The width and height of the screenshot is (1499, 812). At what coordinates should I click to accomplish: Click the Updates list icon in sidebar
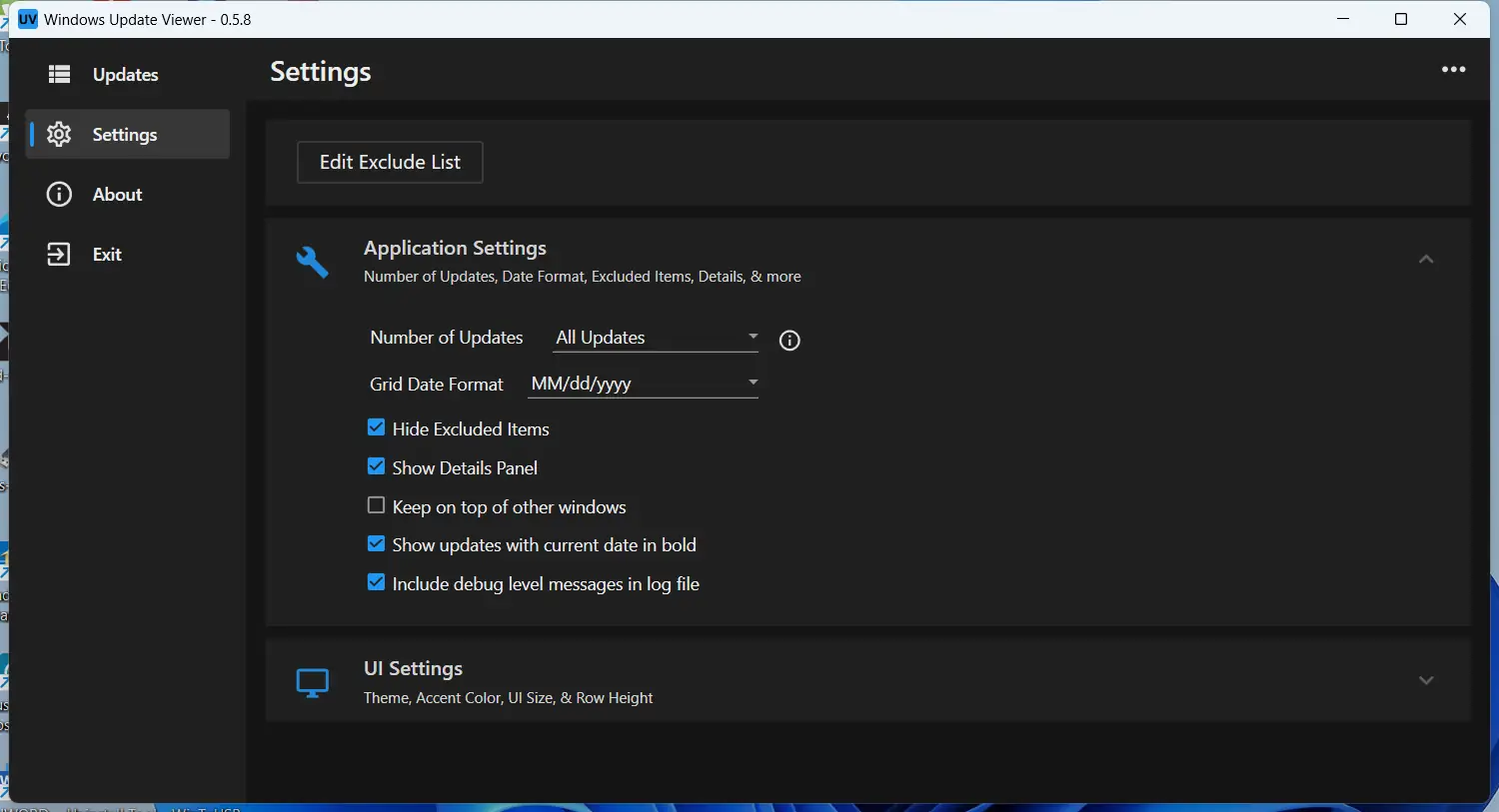(60, 74)
